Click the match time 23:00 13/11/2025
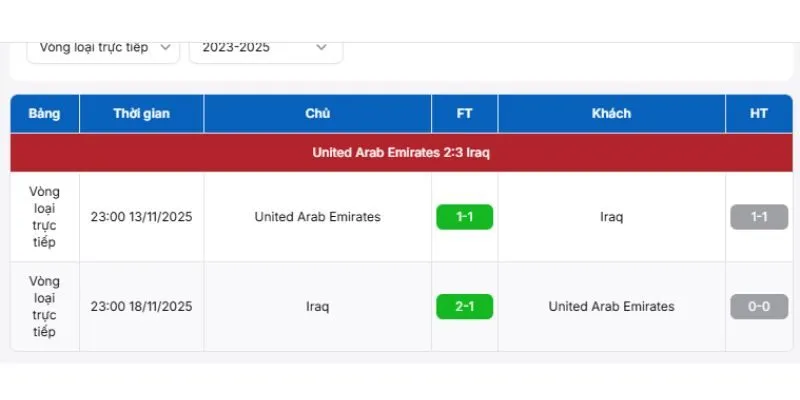The image size is (800, 400). click(141, 217)
